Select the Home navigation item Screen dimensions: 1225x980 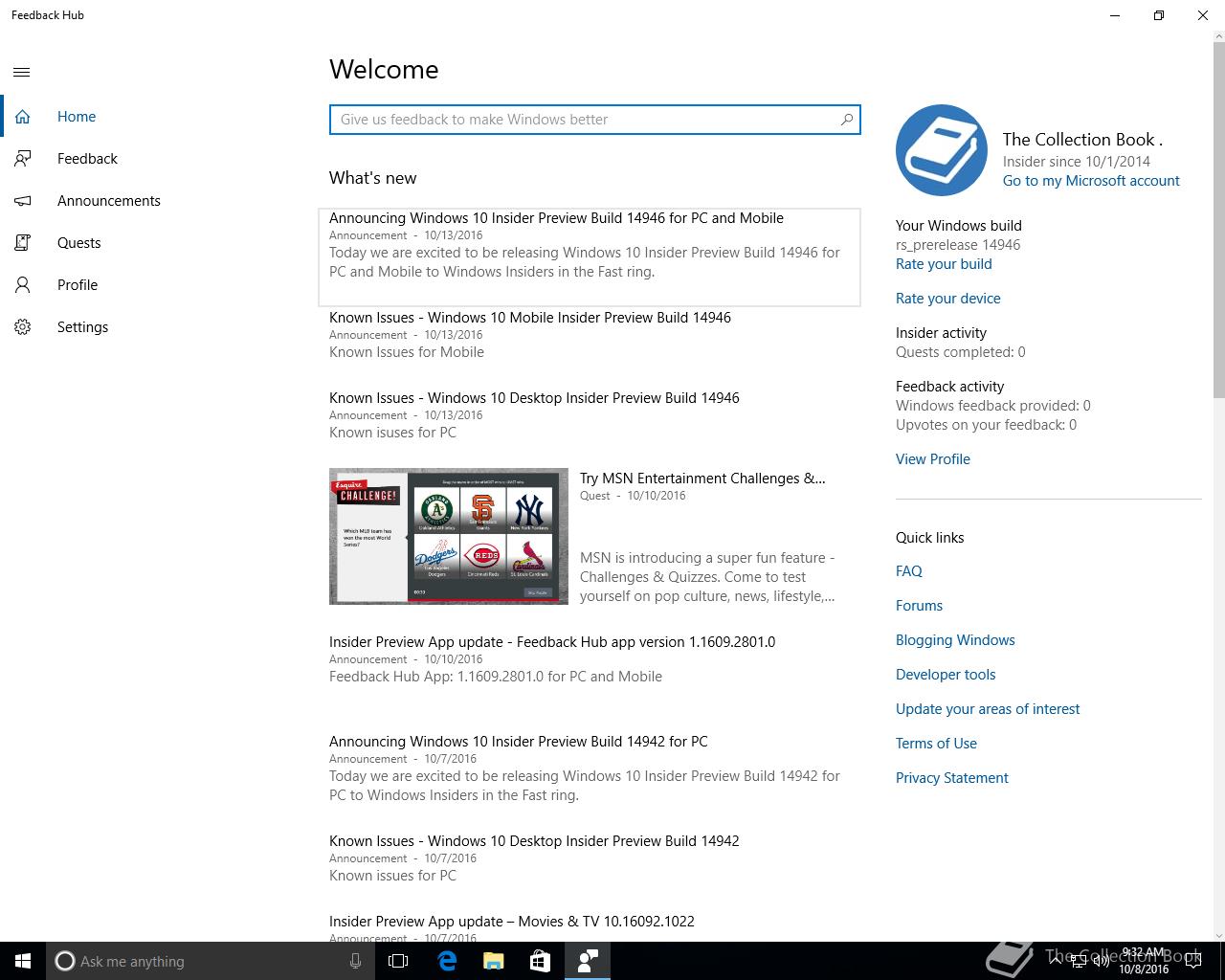(77, 117)
